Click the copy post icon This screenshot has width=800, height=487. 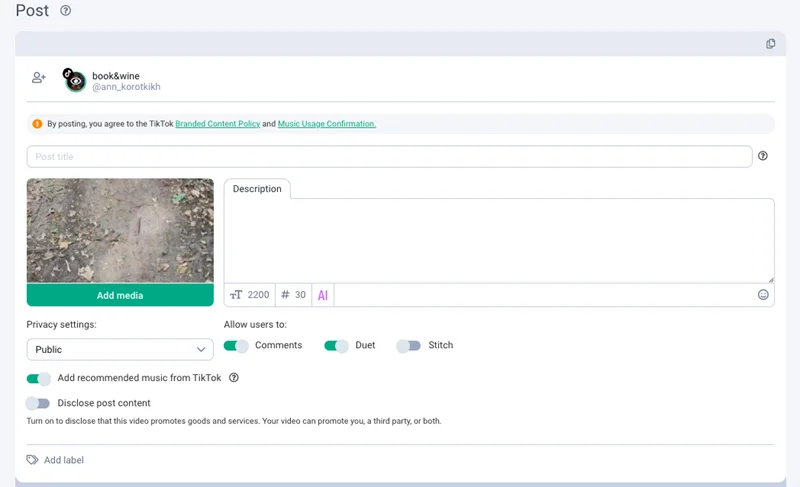pyautogui.click(x=770, y=44)
